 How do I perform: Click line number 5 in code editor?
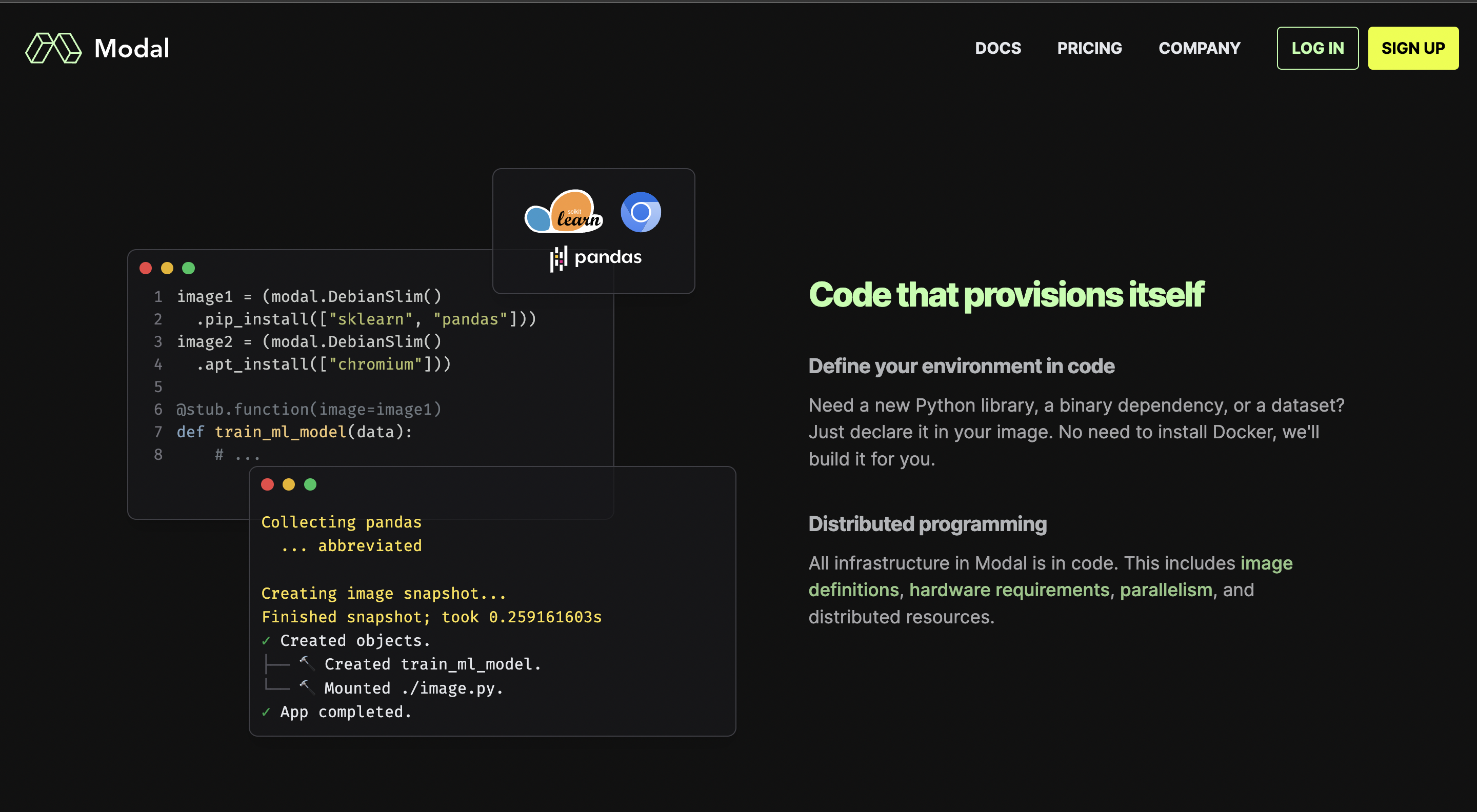[x=158, y=388]
